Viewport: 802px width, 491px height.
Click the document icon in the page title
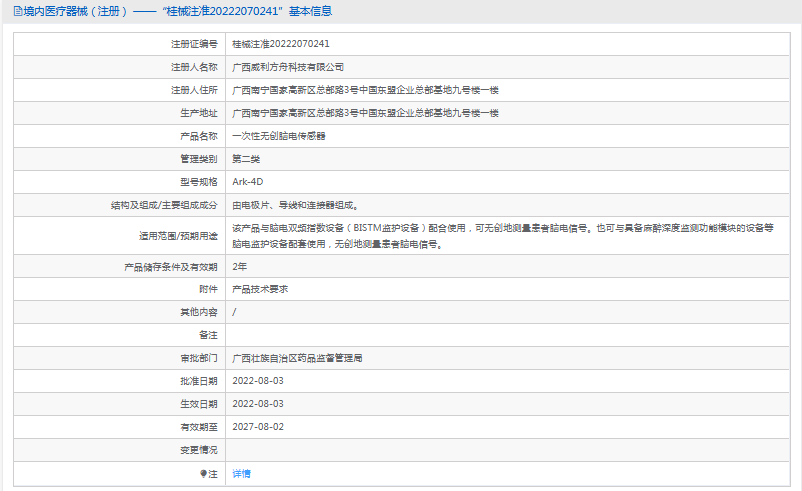pyautogui.click(x=17, y=11)
